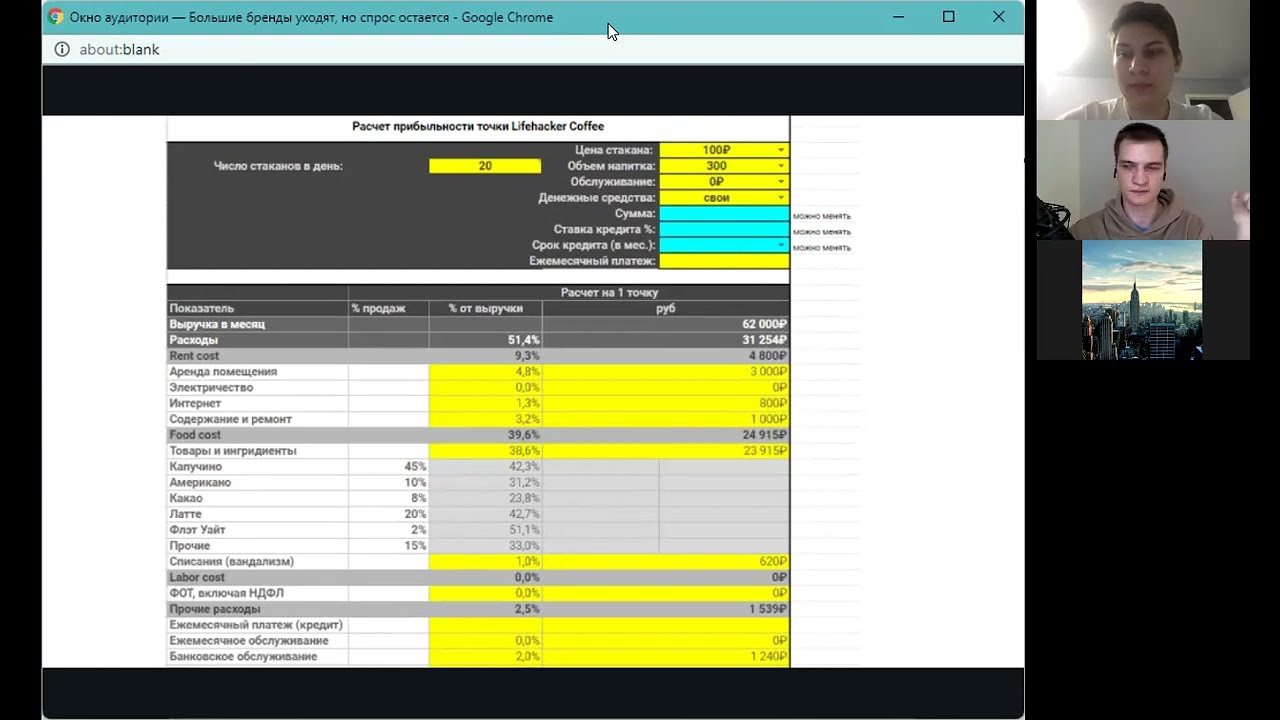Click the Food cost row label
This screenshot has height=720, width=1280.
(x=195, y=435)
